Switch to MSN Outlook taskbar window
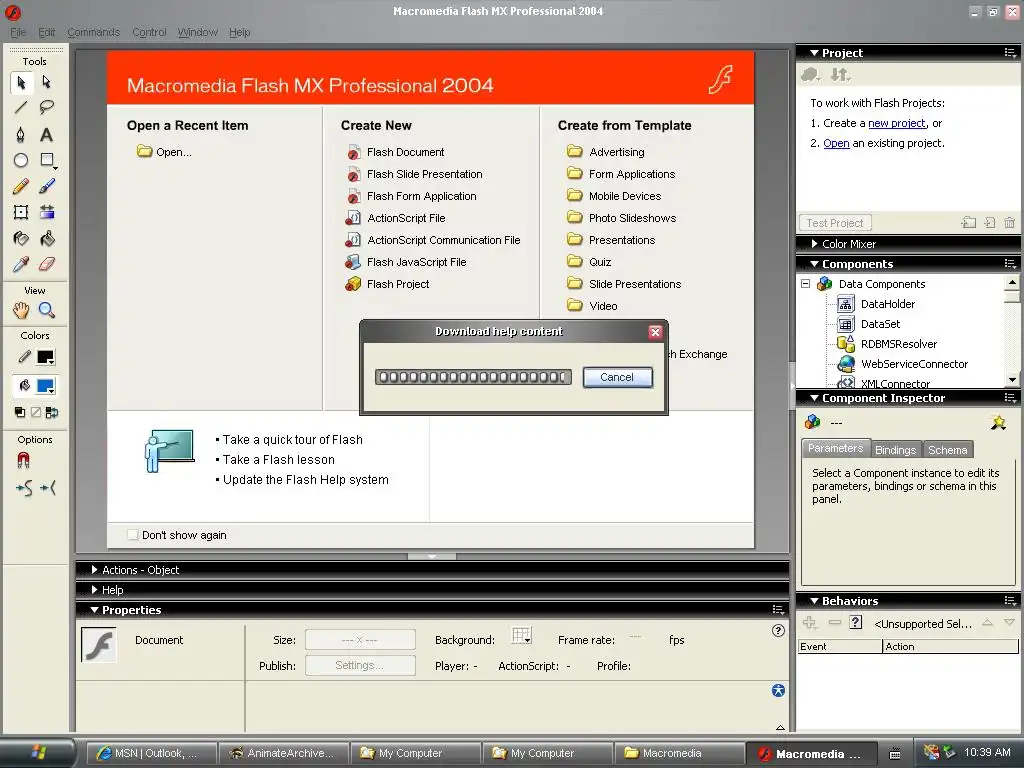 [x=152, y=753]
